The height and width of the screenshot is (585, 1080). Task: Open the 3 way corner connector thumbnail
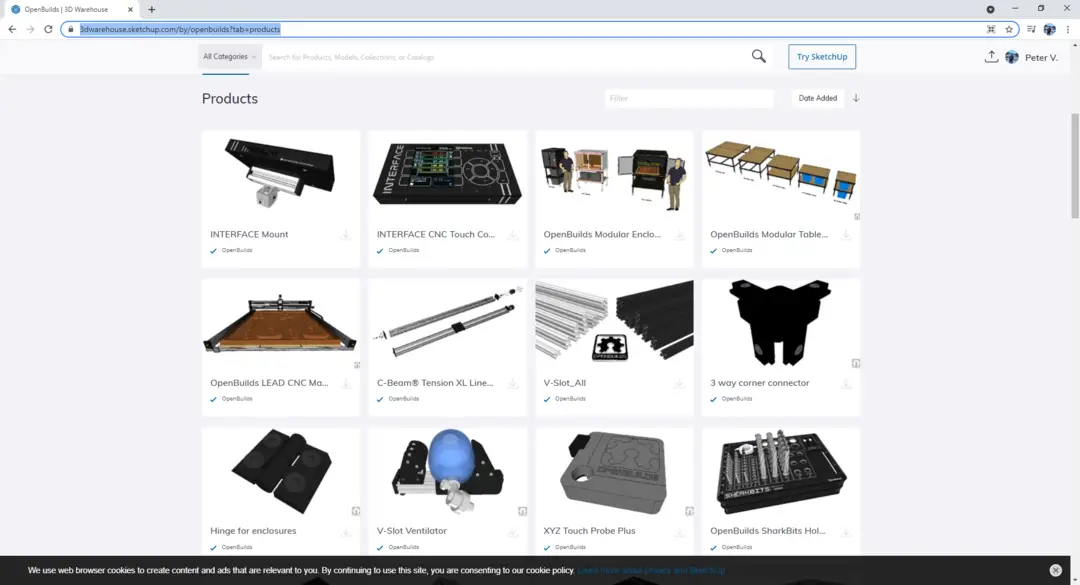click(781, 322)
